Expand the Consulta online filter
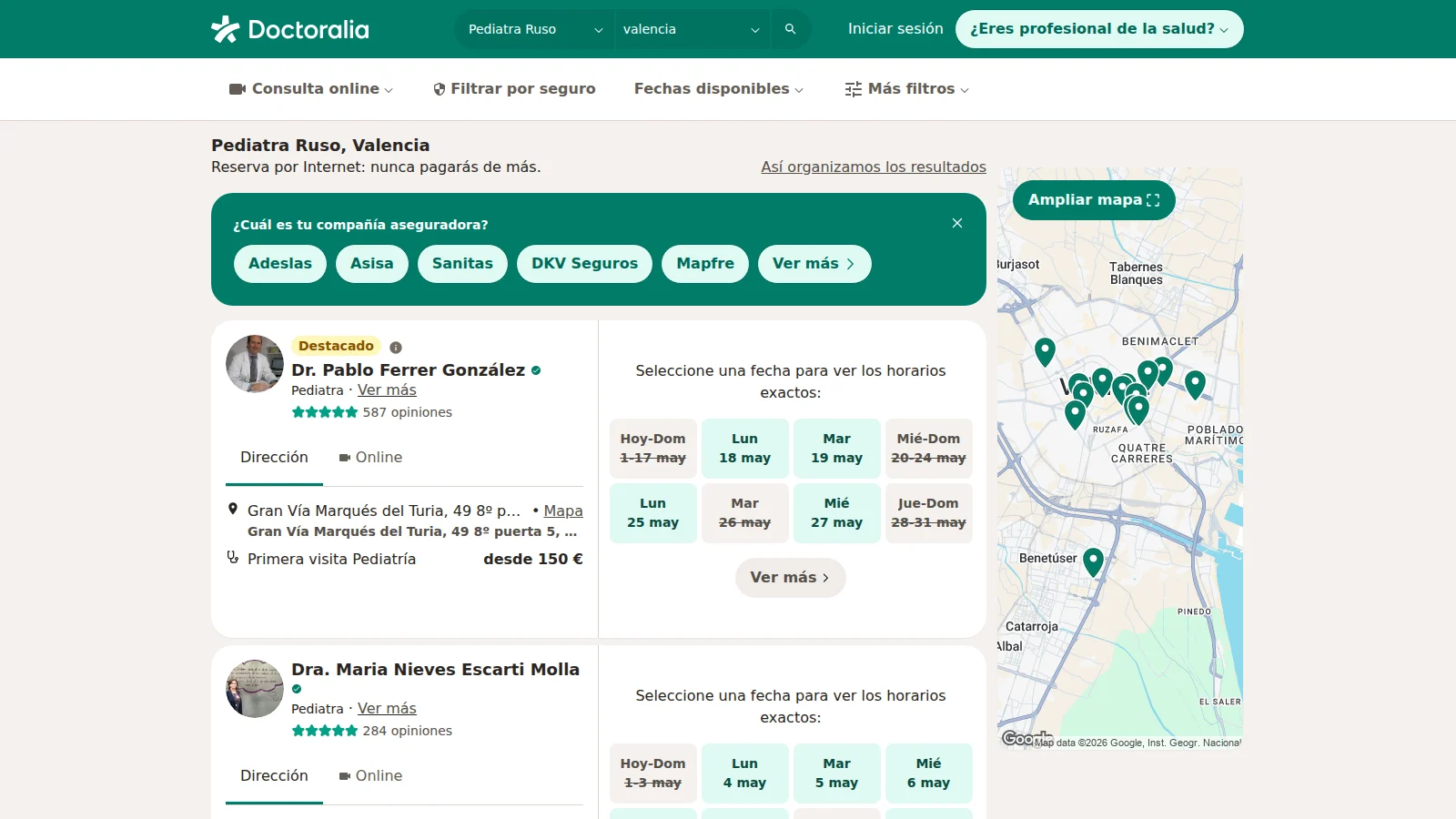This screenshot has width=1456, height=819. pyautogui.click(x=311, y=89)
